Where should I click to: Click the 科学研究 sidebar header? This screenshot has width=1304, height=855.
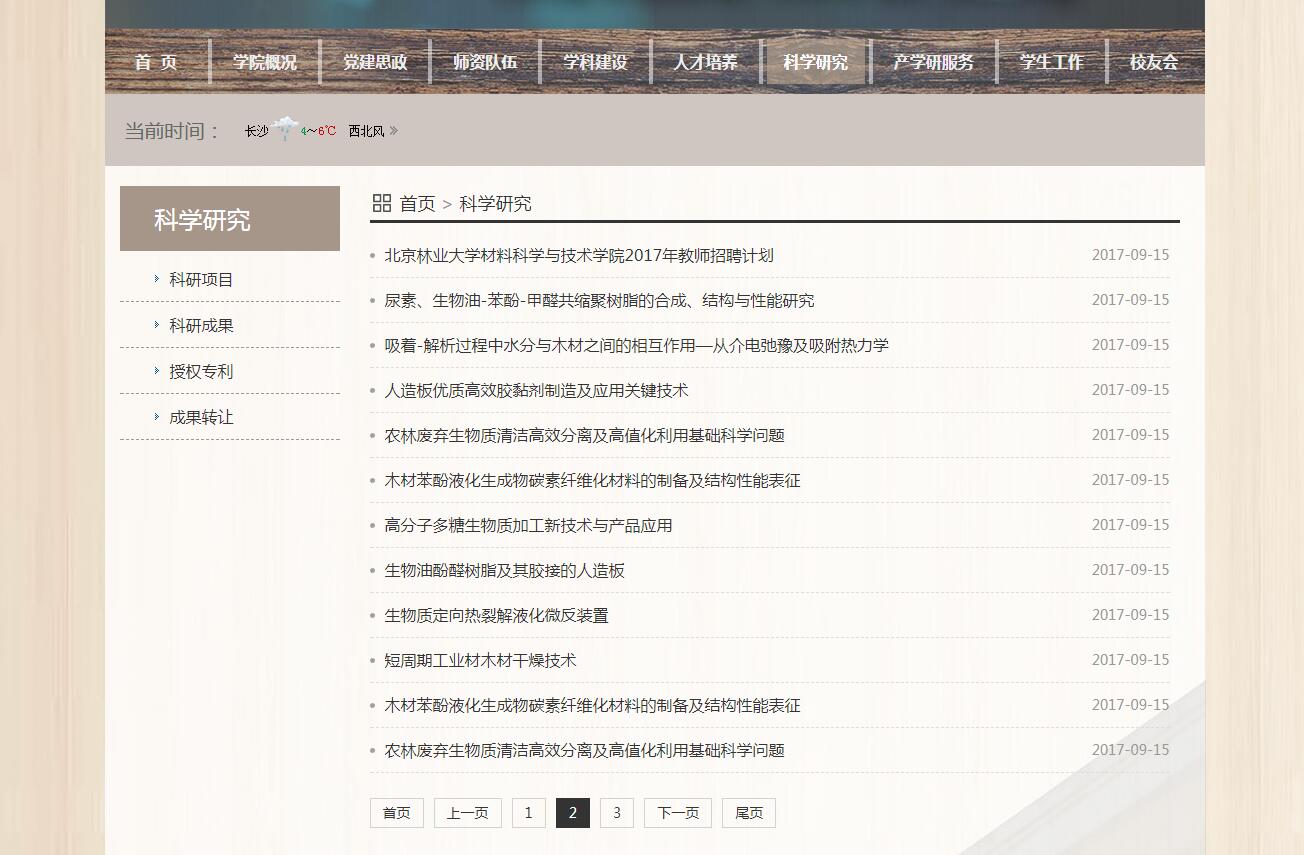230,219
